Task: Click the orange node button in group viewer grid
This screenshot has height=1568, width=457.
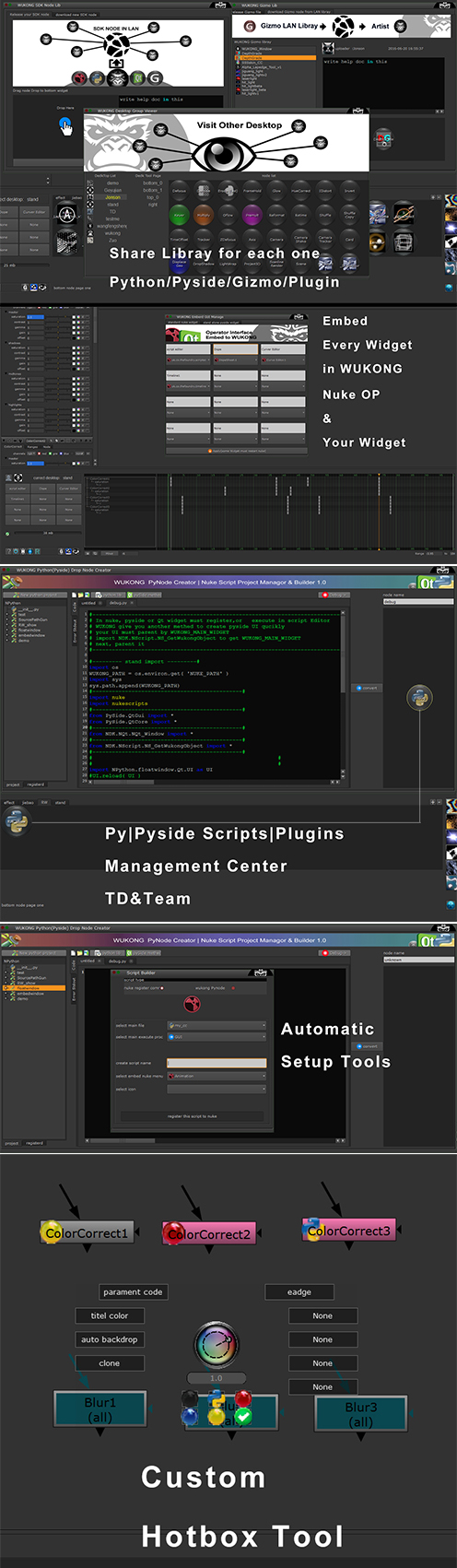Action: pyautogui.click(x=204, y=215)
